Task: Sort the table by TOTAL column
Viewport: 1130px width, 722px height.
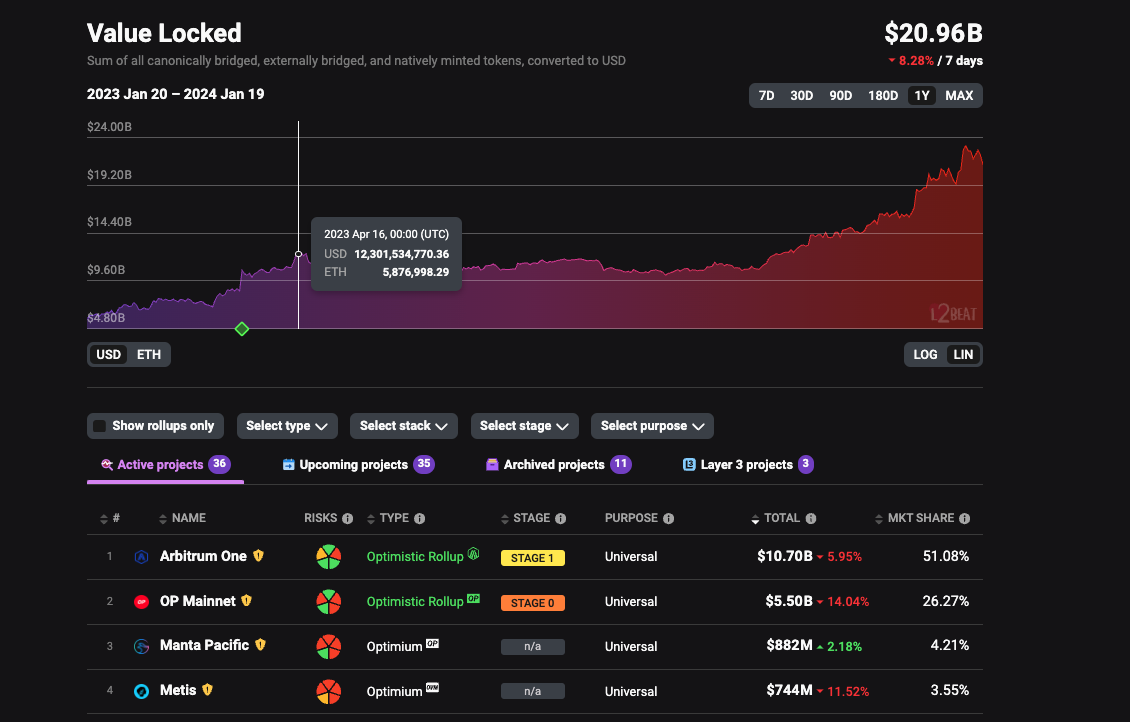Action: coord(781,518)
